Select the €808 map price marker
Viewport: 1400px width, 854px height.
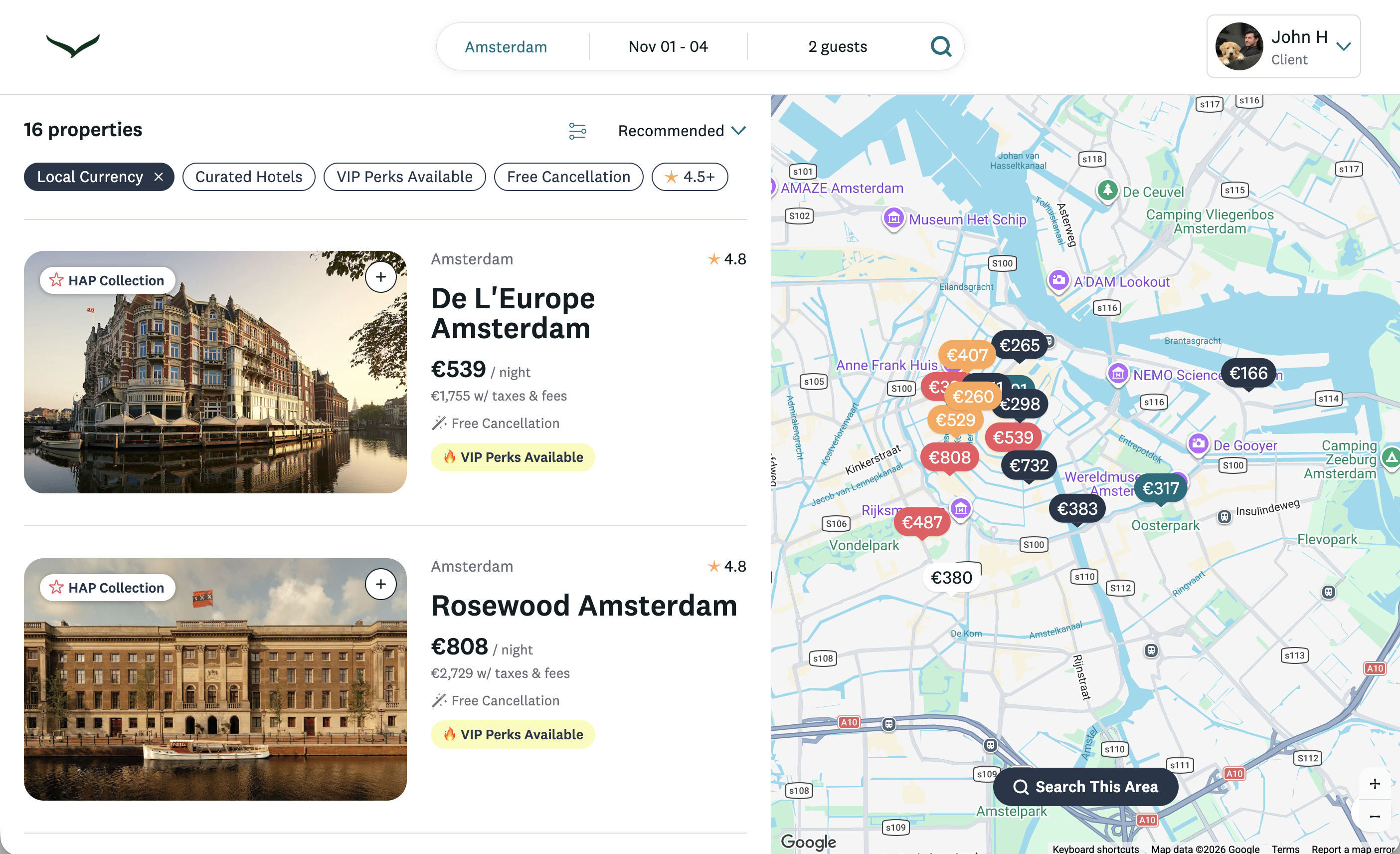949,457
